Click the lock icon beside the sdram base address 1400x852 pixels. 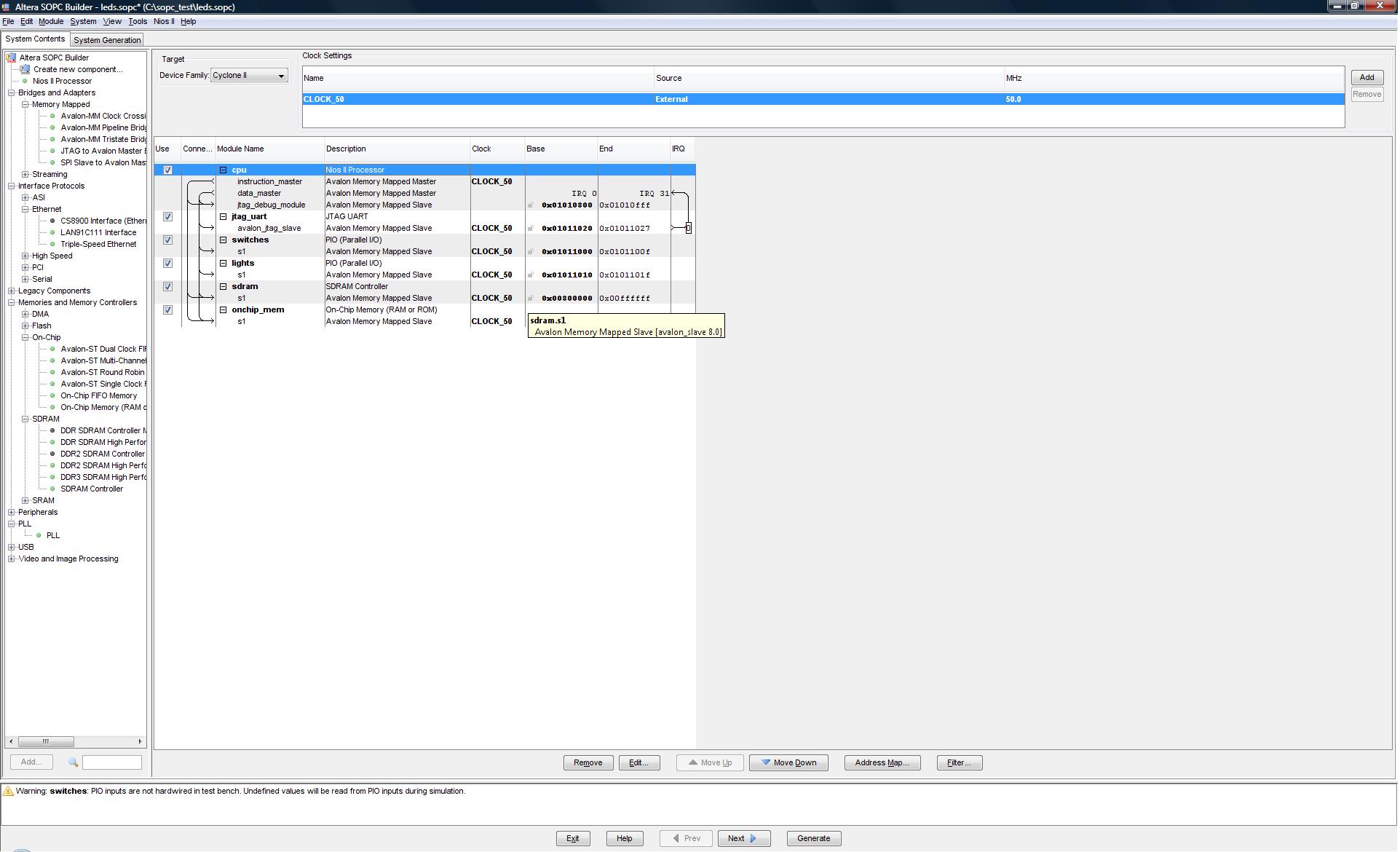click(x=531, y=299)
